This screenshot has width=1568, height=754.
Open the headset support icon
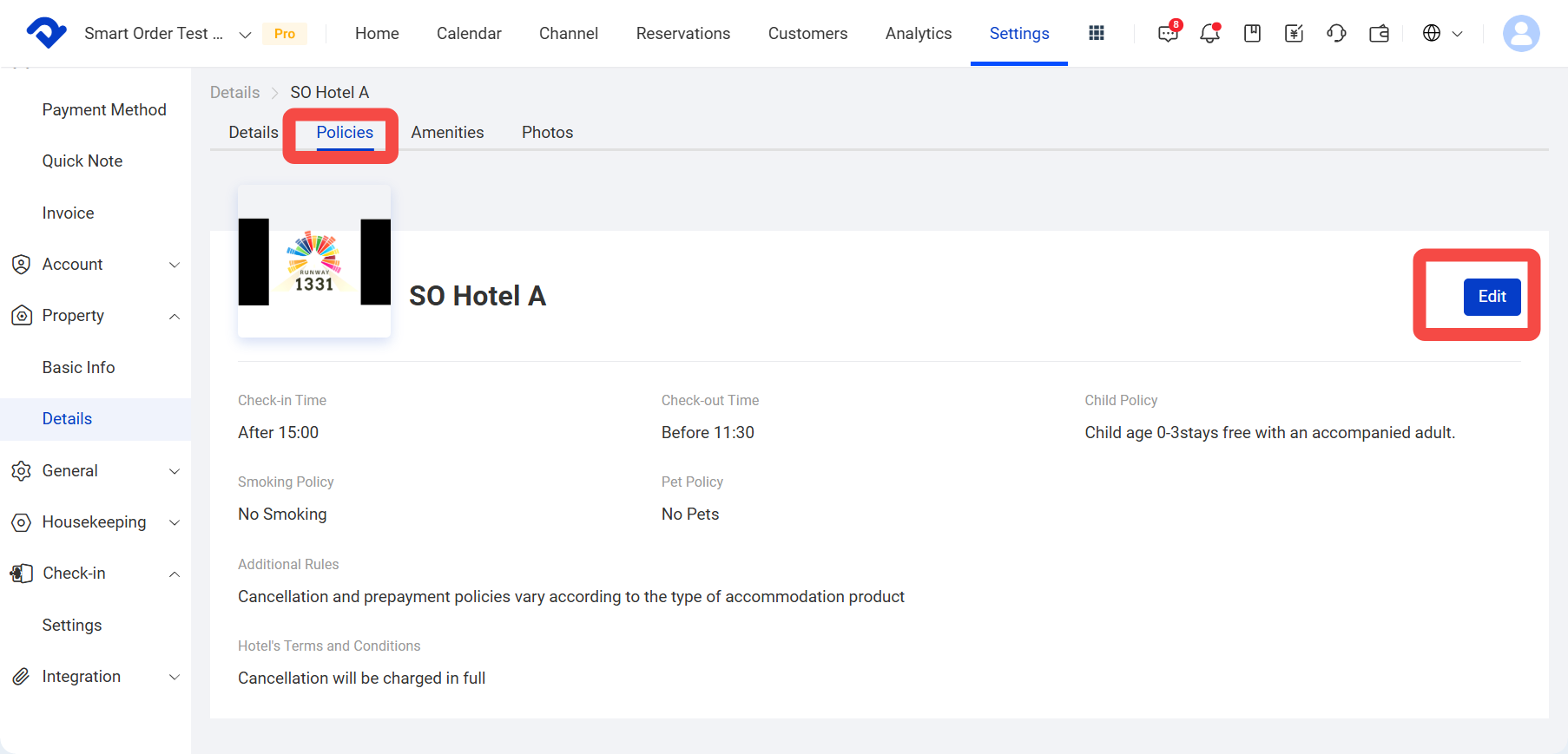[x=1336, y=33]
